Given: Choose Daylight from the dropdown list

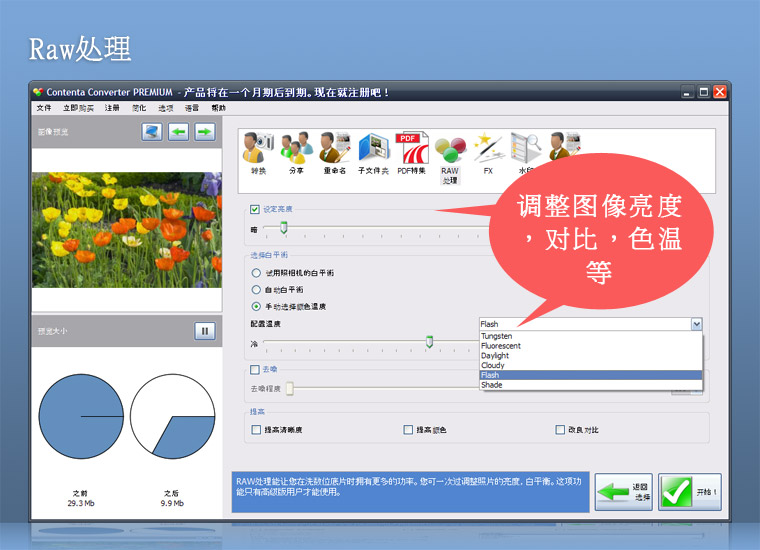Looking at the screenshot, I should coord(590,356).
